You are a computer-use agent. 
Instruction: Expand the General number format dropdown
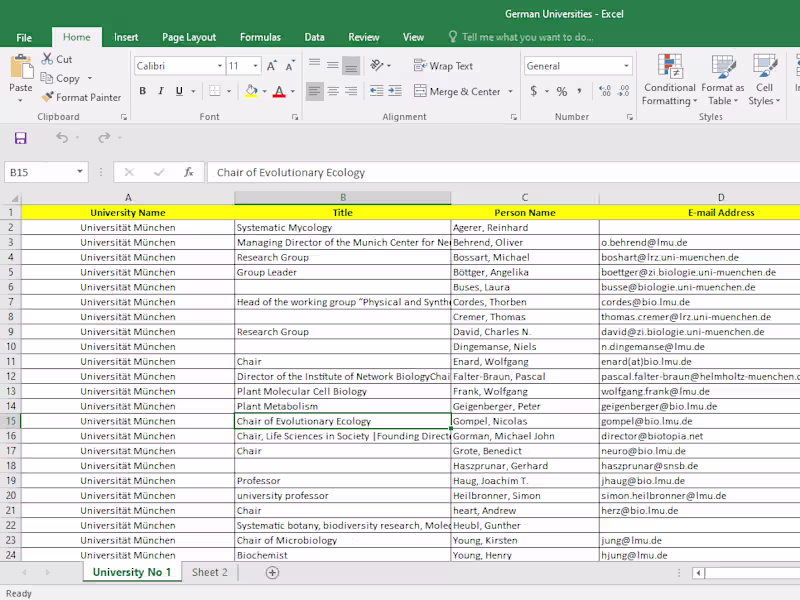[x=626, y=66]
